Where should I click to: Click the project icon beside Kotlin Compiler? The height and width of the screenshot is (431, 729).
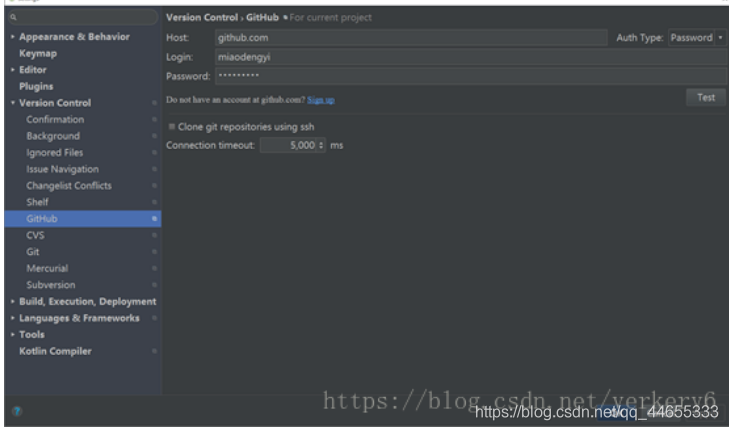[154, 351]
